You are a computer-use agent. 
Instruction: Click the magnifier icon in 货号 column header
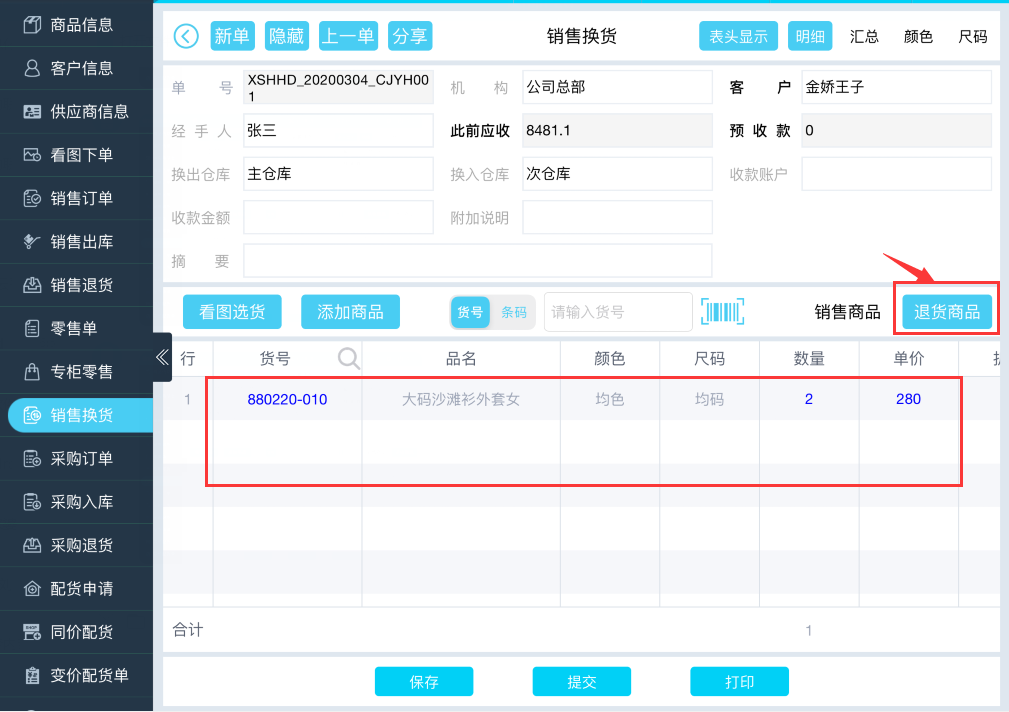point(348,358)
